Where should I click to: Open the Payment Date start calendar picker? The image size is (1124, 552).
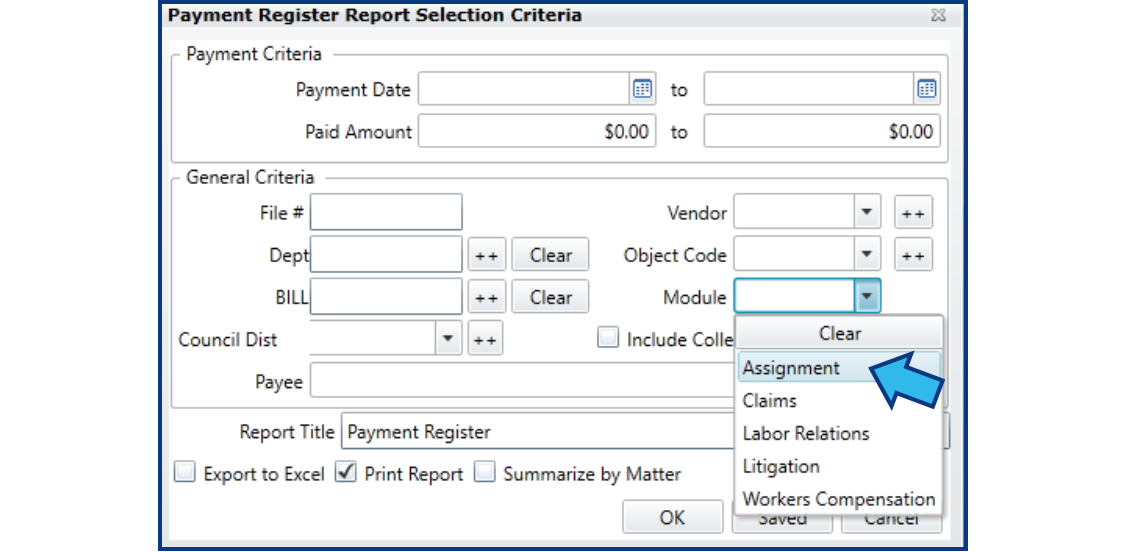[642, 90]
